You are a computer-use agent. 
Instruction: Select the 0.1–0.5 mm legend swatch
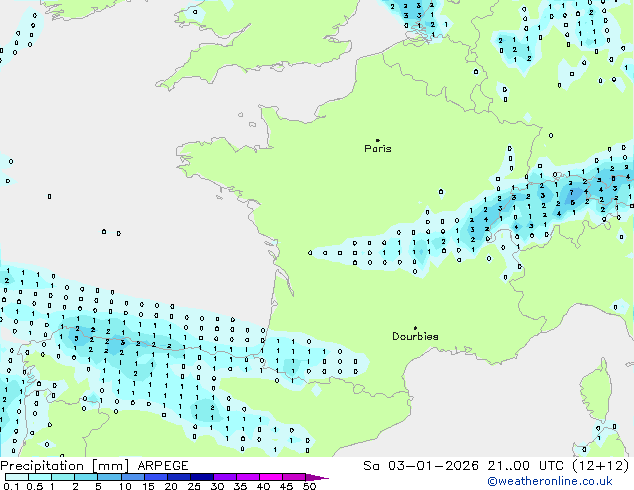click(17, 477)
